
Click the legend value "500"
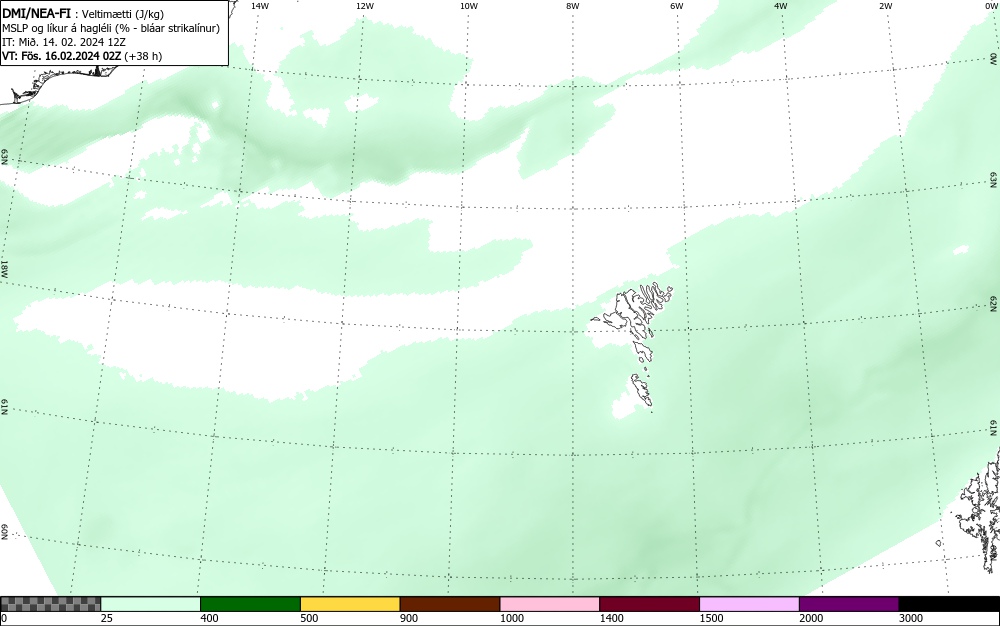[309, 618]
